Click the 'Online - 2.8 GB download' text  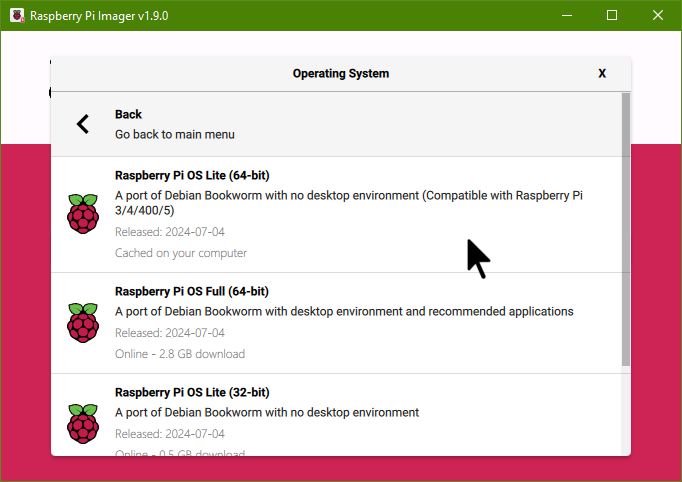tap(180, 354)
